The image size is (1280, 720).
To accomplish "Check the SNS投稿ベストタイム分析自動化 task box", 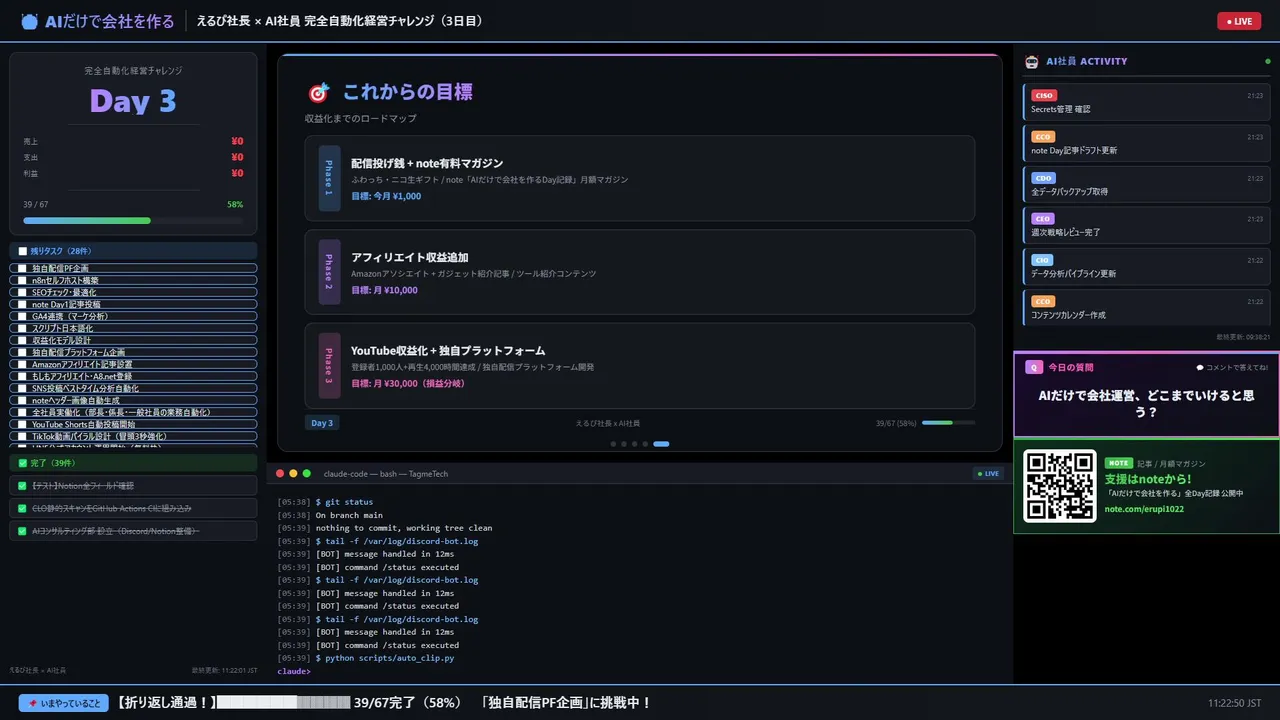I will click(x=23, y=388).
